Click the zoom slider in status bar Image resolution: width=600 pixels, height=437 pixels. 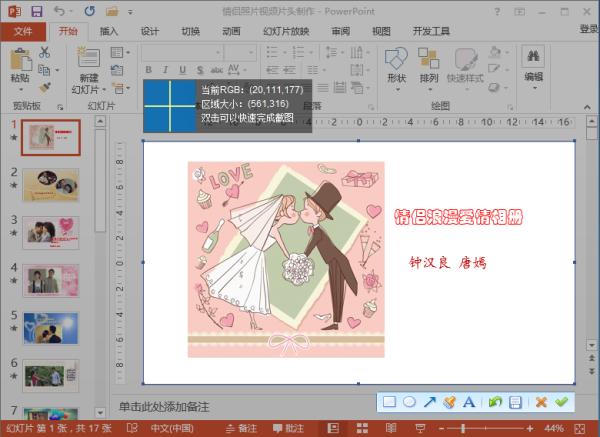click(510, 428)
